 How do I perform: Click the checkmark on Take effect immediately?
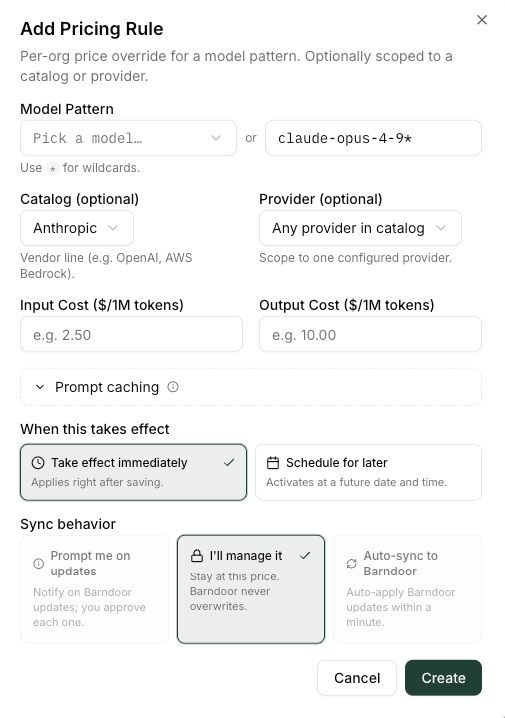click(x=229, y=463)
